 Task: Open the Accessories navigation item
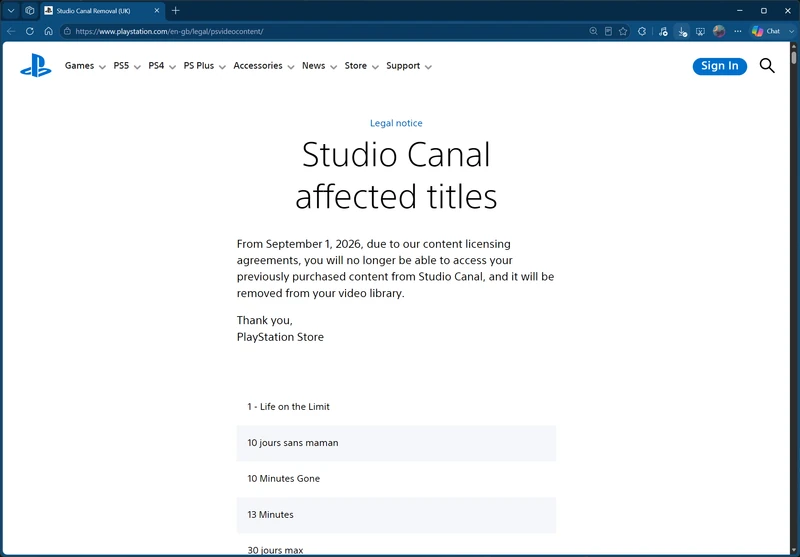point(258,66)
